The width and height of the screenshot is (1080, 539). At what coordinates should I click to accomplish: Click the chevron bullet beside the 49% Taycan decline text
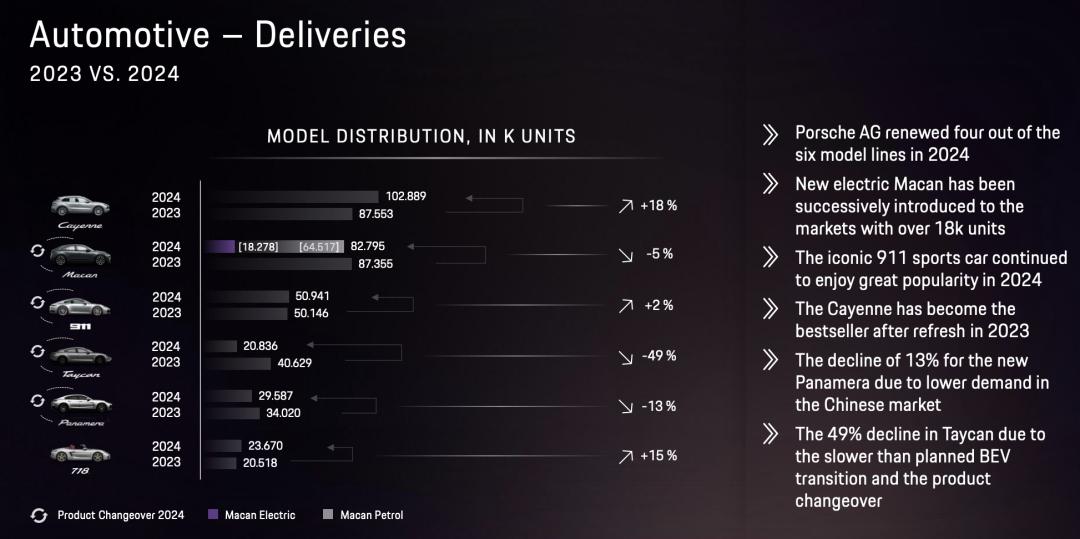tap(770, 434)
